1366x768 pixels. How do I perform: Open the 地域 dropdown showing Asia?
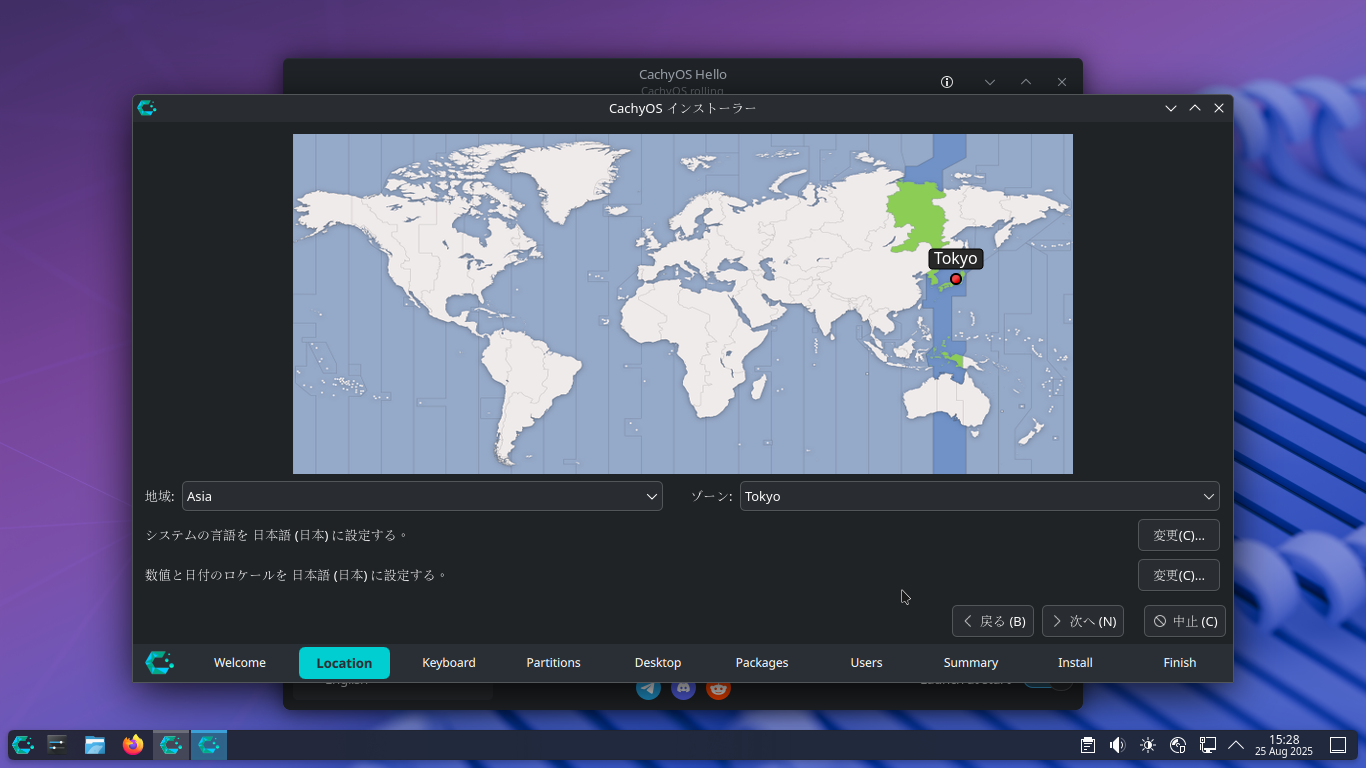tap(422, 496)
